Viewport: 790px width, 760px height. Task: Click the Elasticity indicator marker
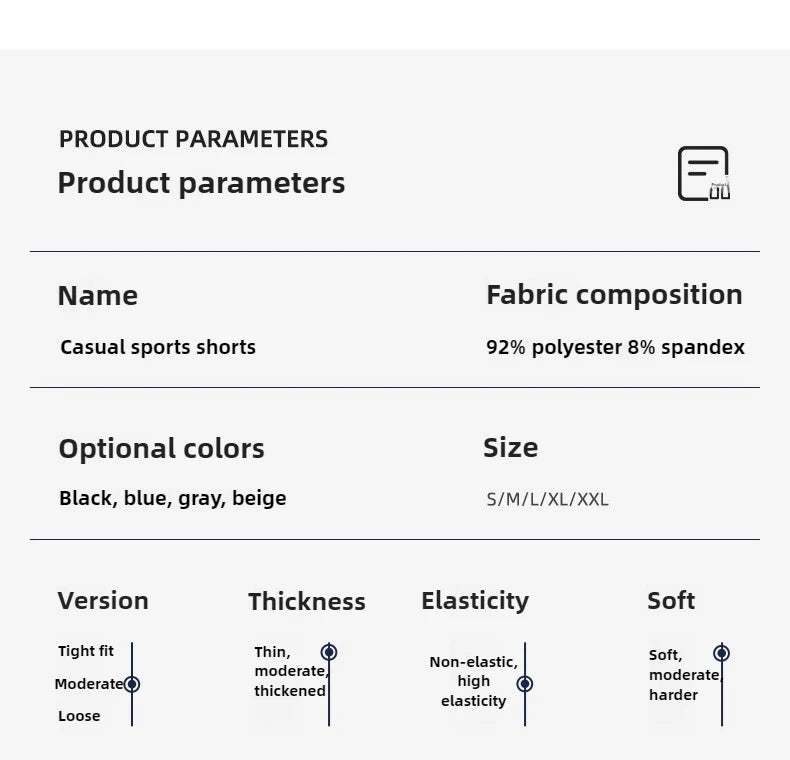(525, 683)
